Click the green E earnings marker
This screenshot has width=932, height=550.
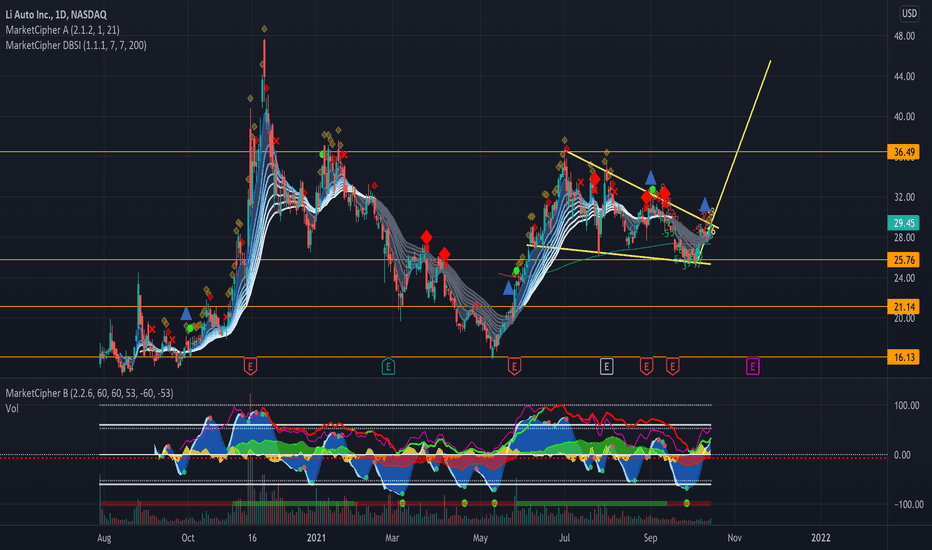click(388, 366)
